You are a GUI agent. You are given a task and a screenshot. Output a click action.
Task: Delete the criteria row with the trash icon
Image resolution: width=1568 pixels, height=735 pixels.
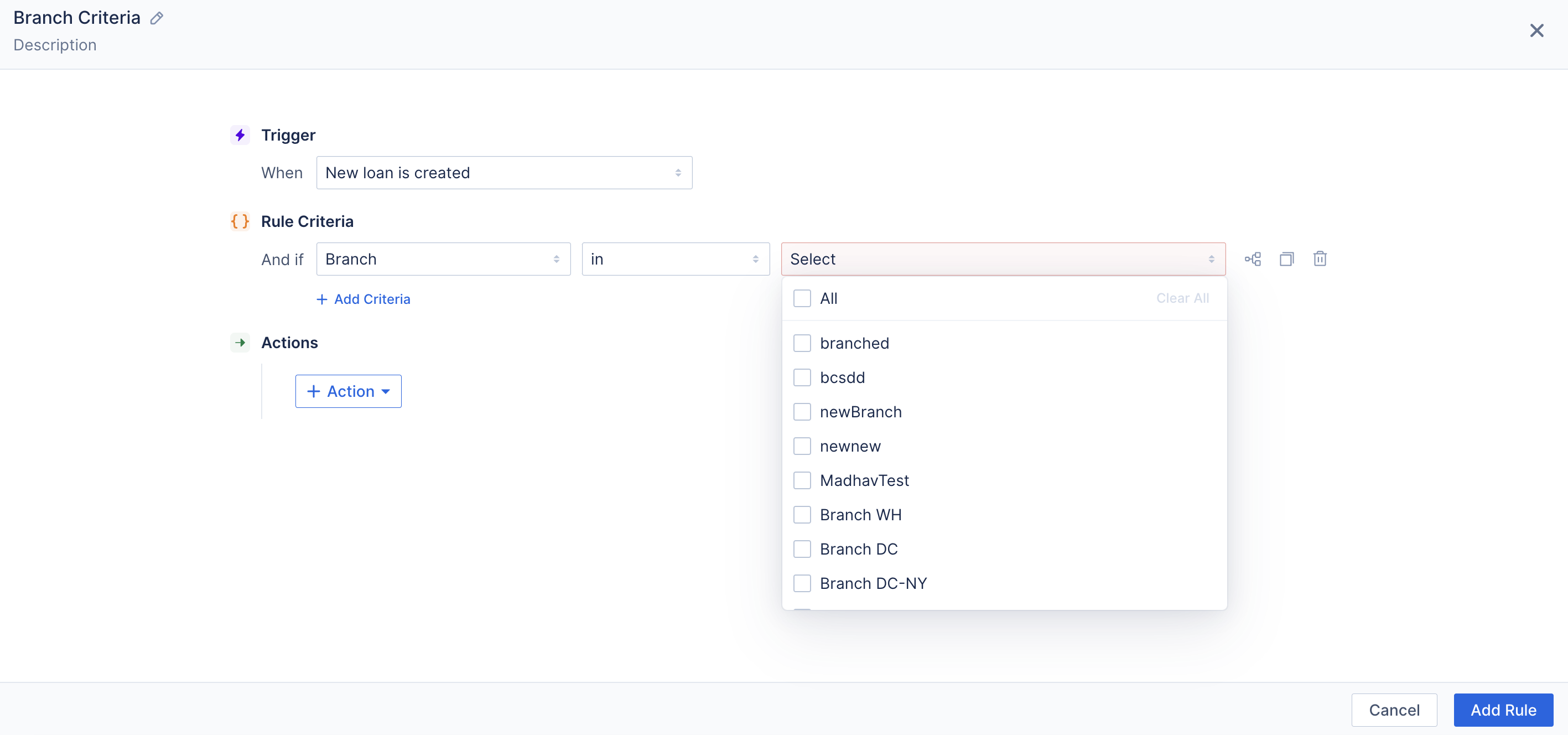click(x=1320, y=260)
